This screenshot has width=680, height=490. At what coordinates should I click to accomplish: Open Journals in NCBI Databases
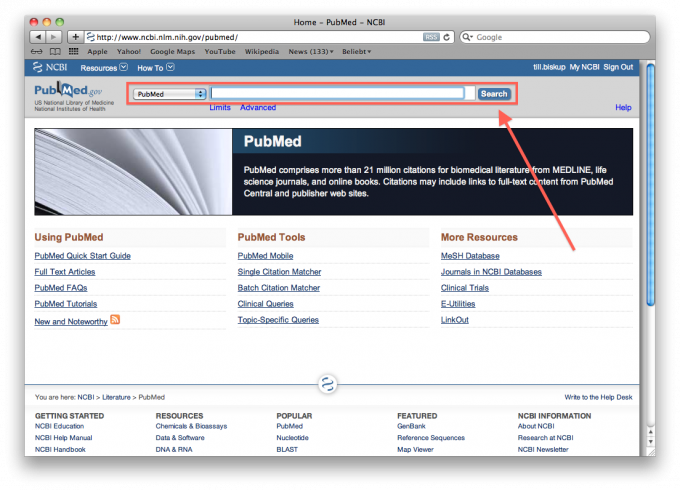click(x=491, y=272)
